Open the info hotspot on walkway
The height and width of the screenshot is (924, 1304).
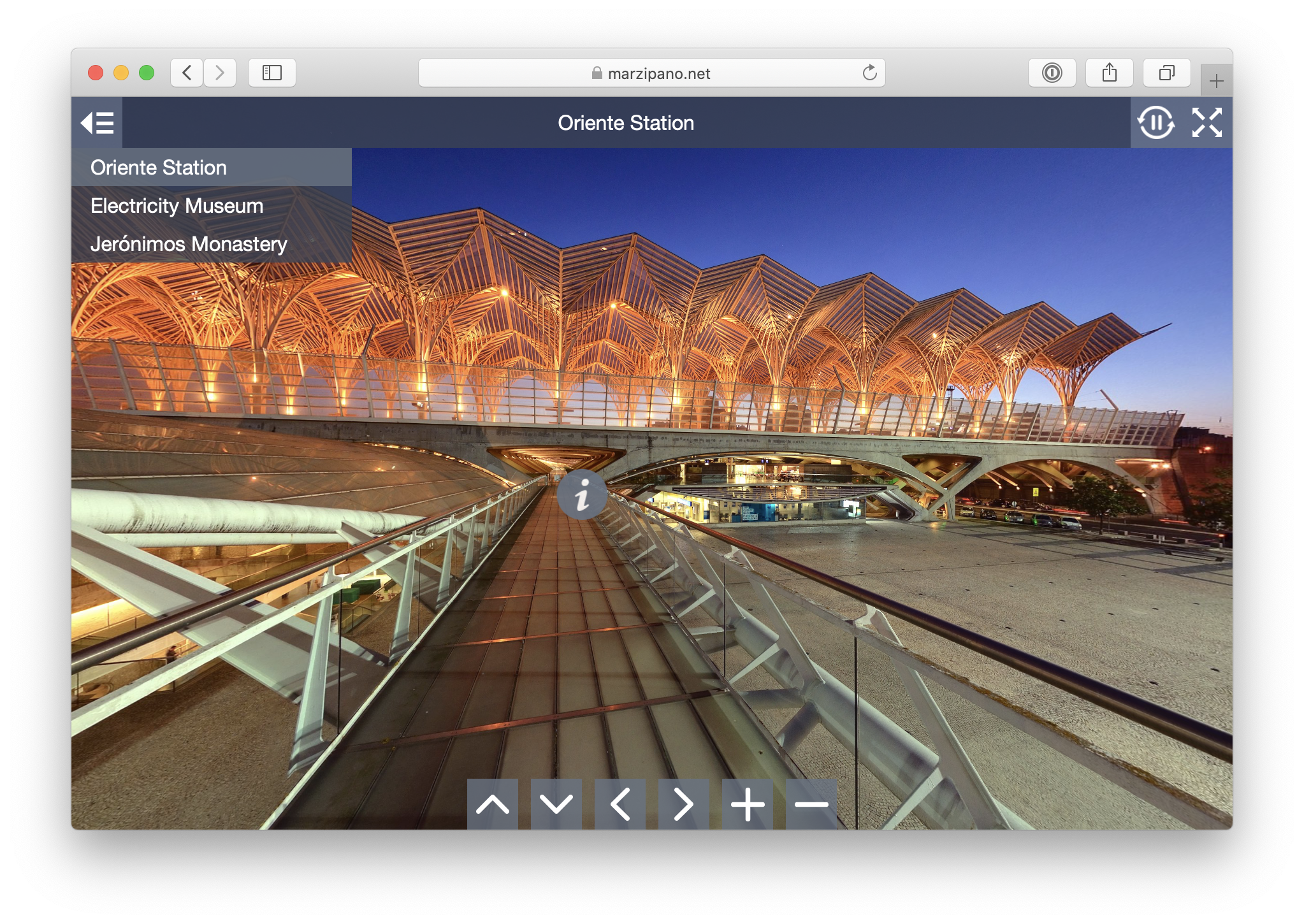click(582, 494)
